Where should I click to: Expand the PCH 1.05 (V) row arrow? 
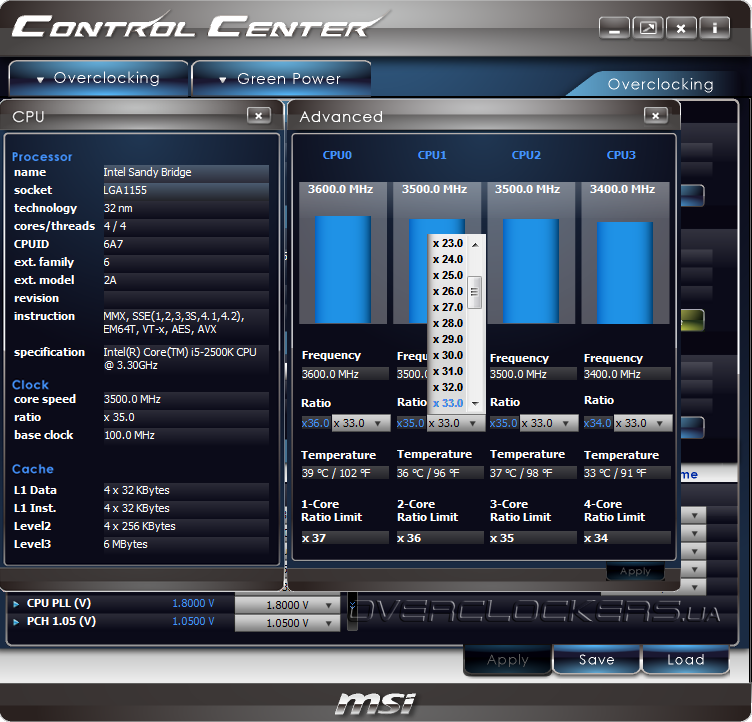pyautogui.click(x=16, y=622)
